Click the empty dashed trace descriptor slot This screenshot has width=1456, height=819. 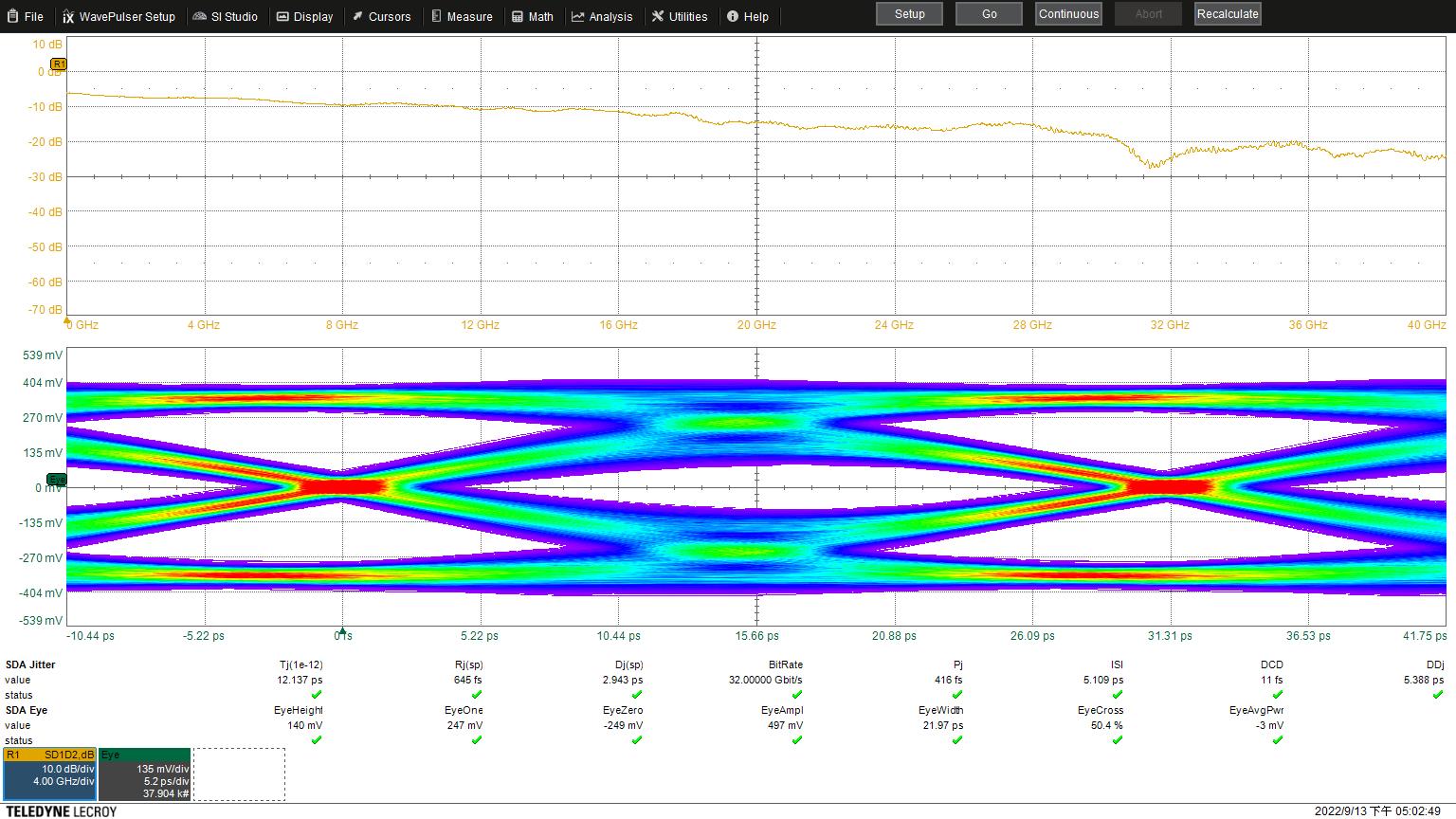[239, 773]
